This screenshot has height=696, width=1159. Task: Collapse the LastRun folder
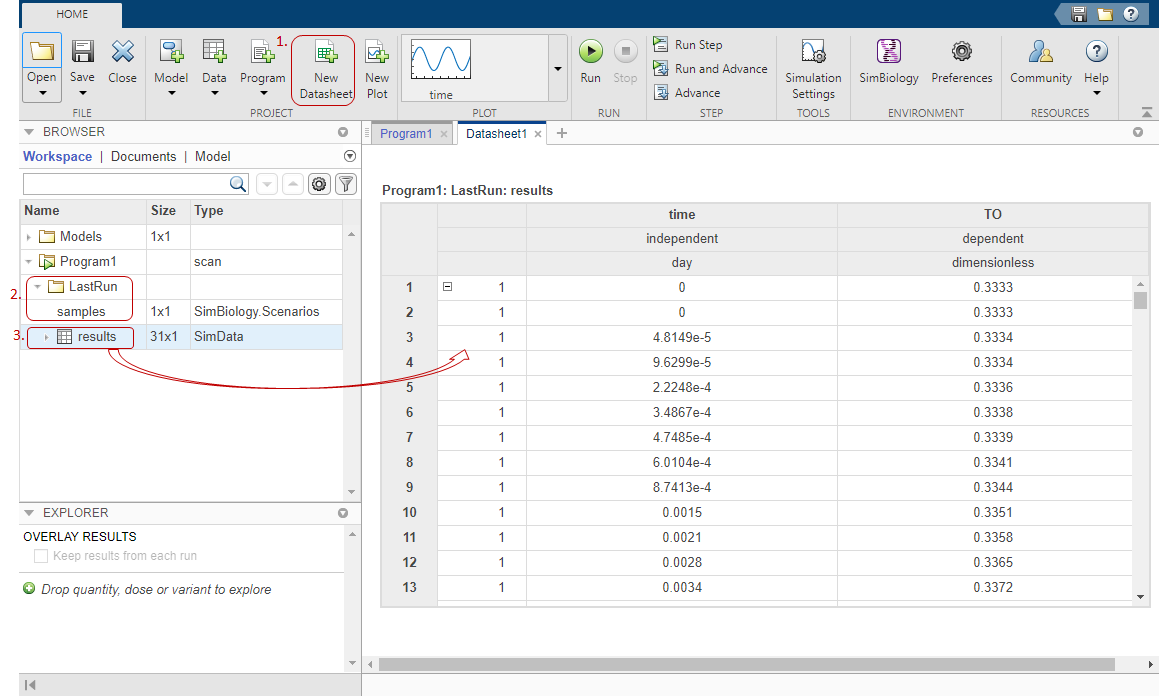pyautogui.click(x=37, y=287)
